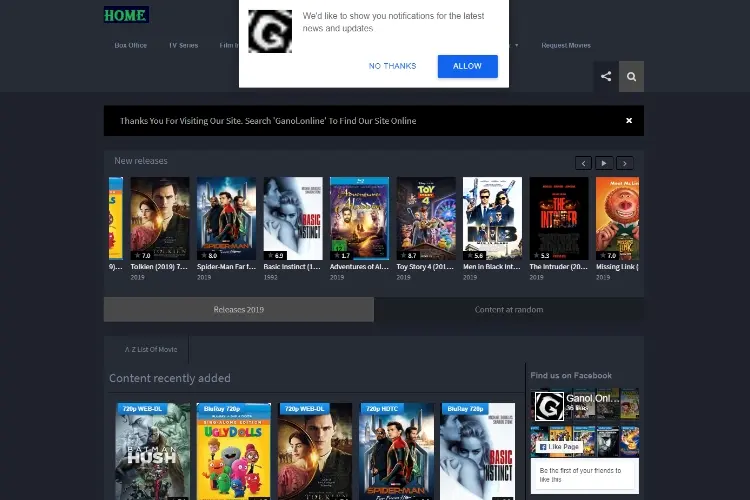The height and width of the screenshot is (500, 750).
Task: Open the share icon
Action: (x=606, y=76)
